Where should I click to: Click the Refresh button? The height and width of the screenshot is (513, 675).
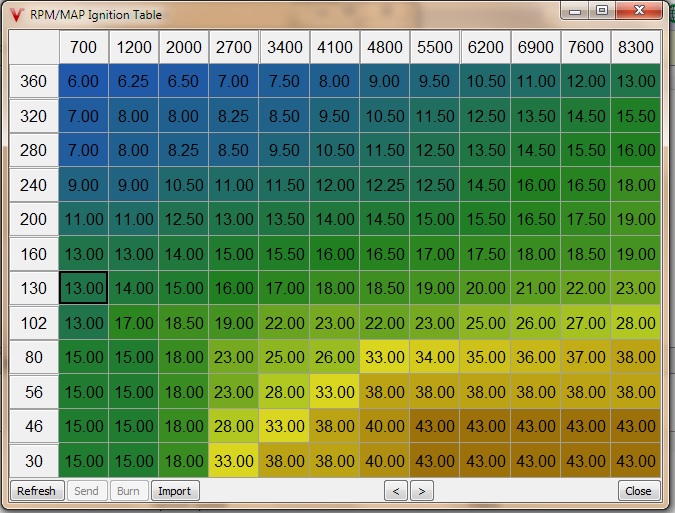(x=36, y=491)
